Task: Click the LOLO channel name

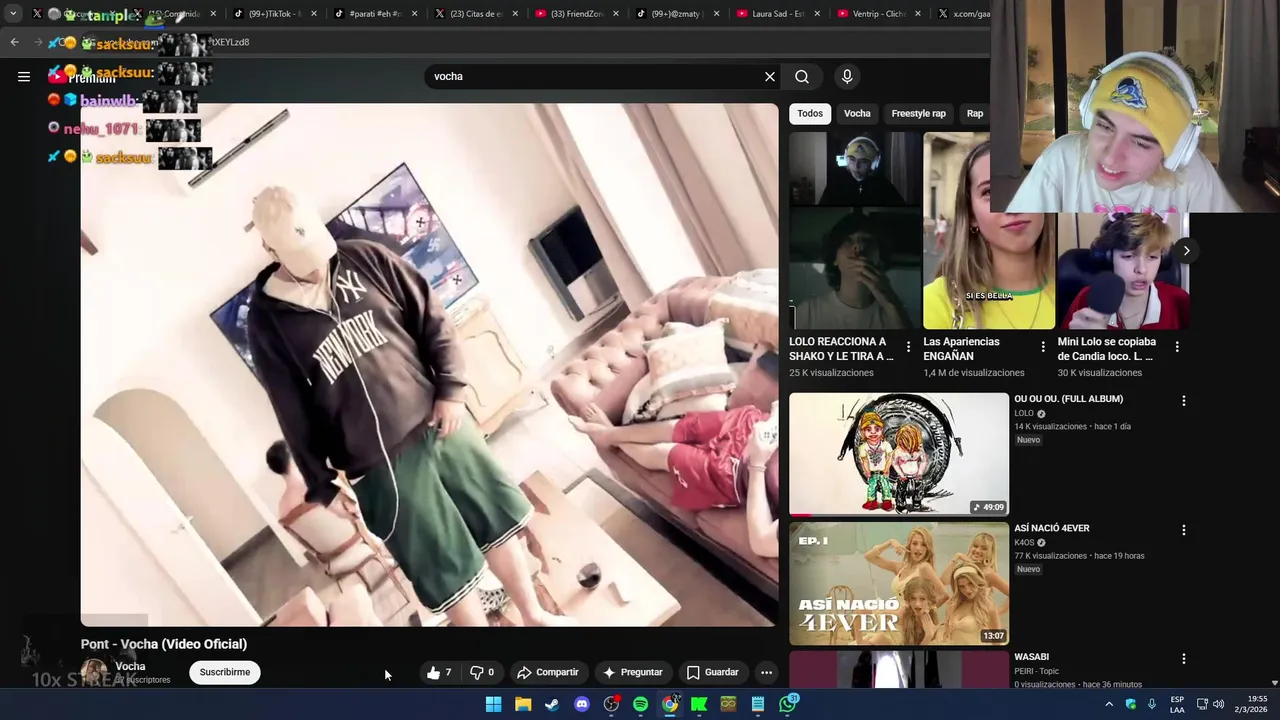Action: tap(1024, 413)
